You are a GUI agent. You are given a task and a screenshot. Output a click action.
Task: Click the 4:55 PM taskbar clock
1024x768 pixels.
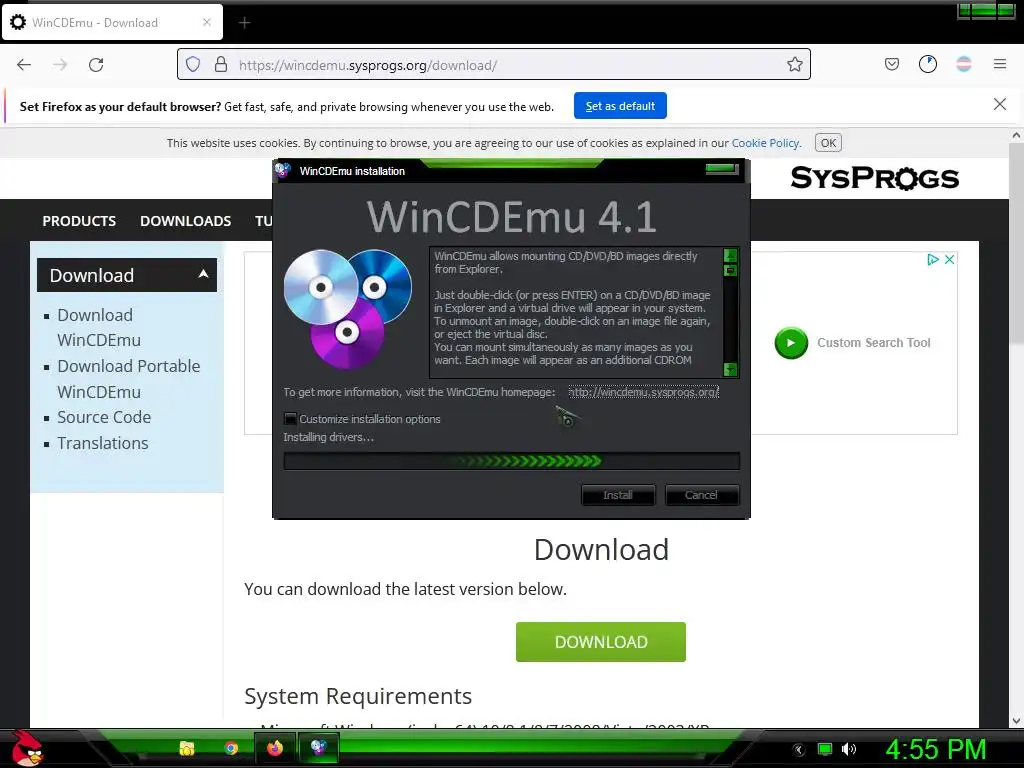936,749
